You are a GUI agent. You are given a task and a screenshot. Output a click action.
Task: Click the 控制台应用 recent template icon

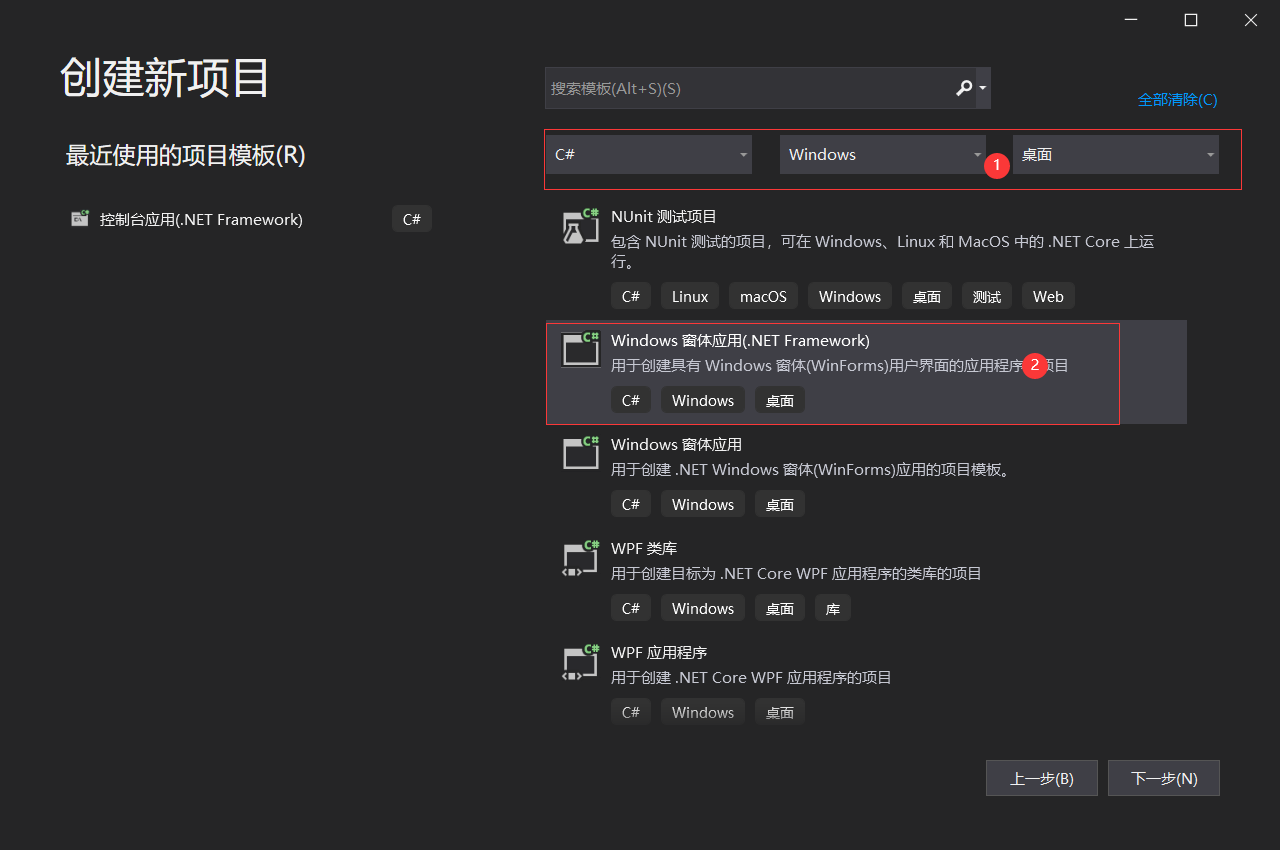click(80, 219)
